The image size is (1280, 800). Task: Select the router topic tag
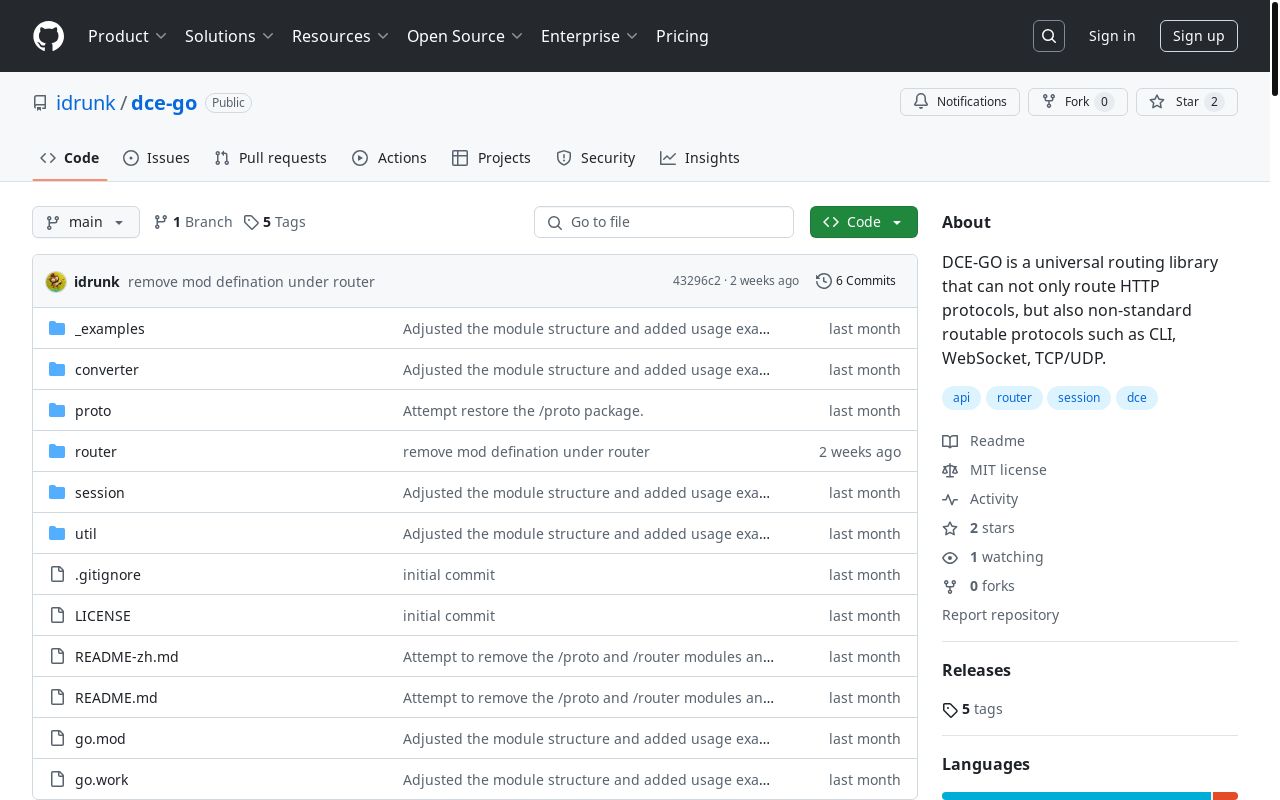(1014, 398)
